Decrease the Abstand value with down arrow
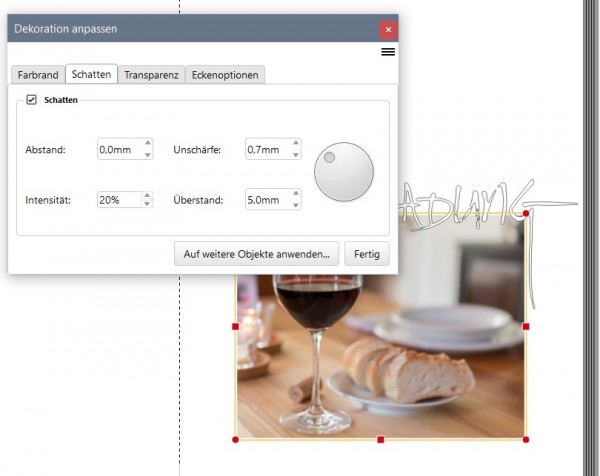600x476 pixels. 148,155
